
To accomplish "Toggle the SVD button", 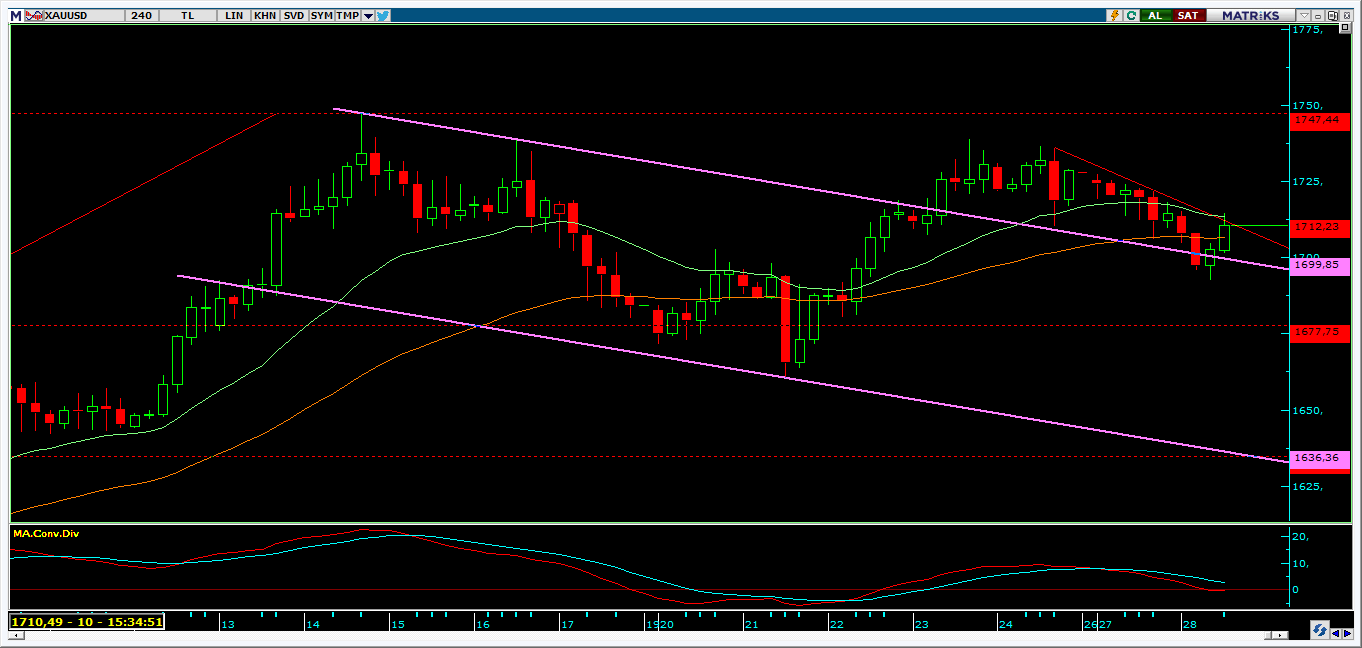I will tap(294, 15).
